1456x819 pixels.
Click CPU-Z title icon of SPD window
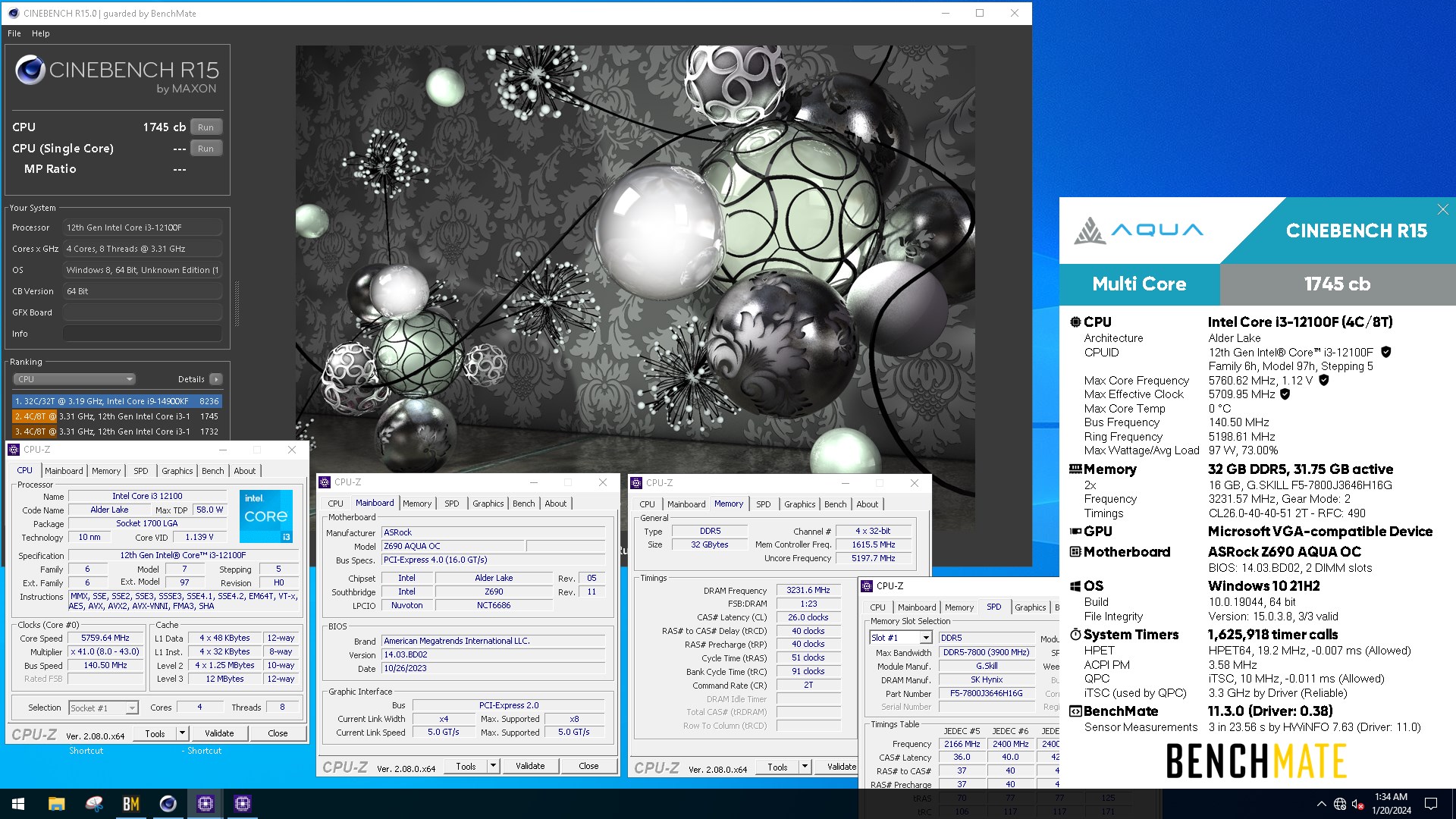tap(868, 586)
